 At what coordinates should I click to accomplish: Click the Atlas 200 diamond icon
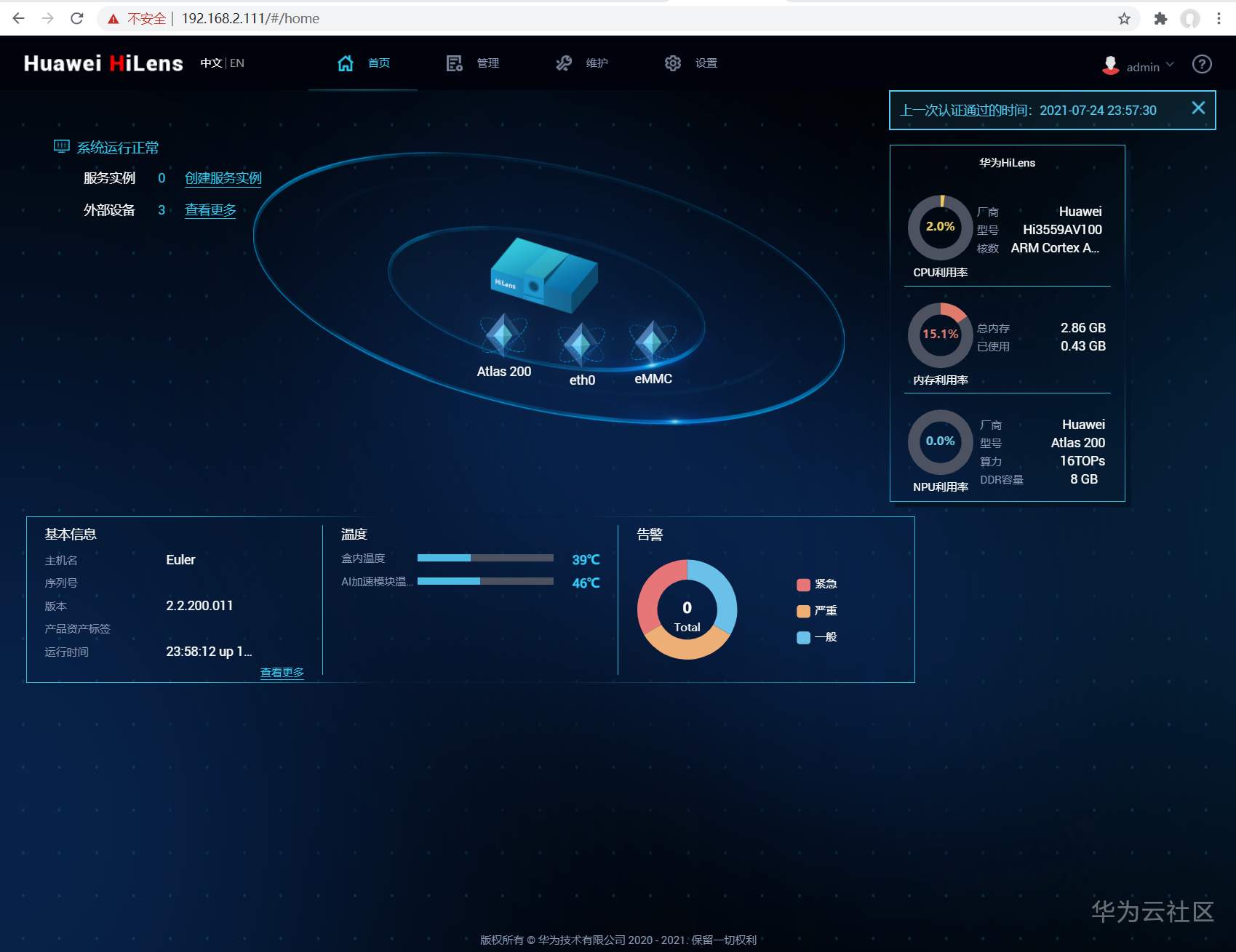click(x=503, y=335)
